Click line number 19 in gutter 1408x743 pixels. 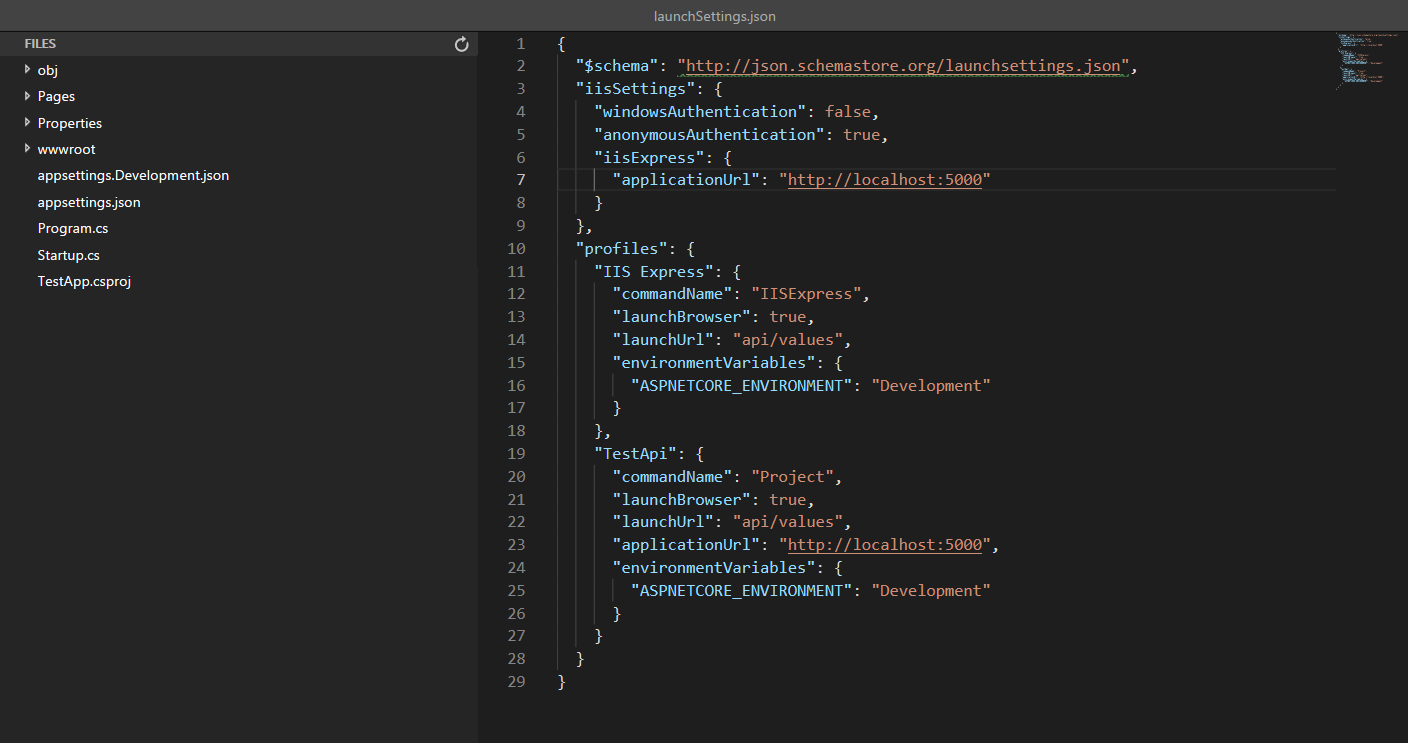pos(516,453)
